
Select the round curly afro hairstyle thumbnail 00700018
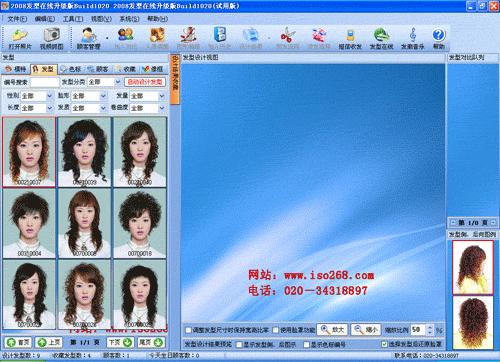tap(140, 223)
